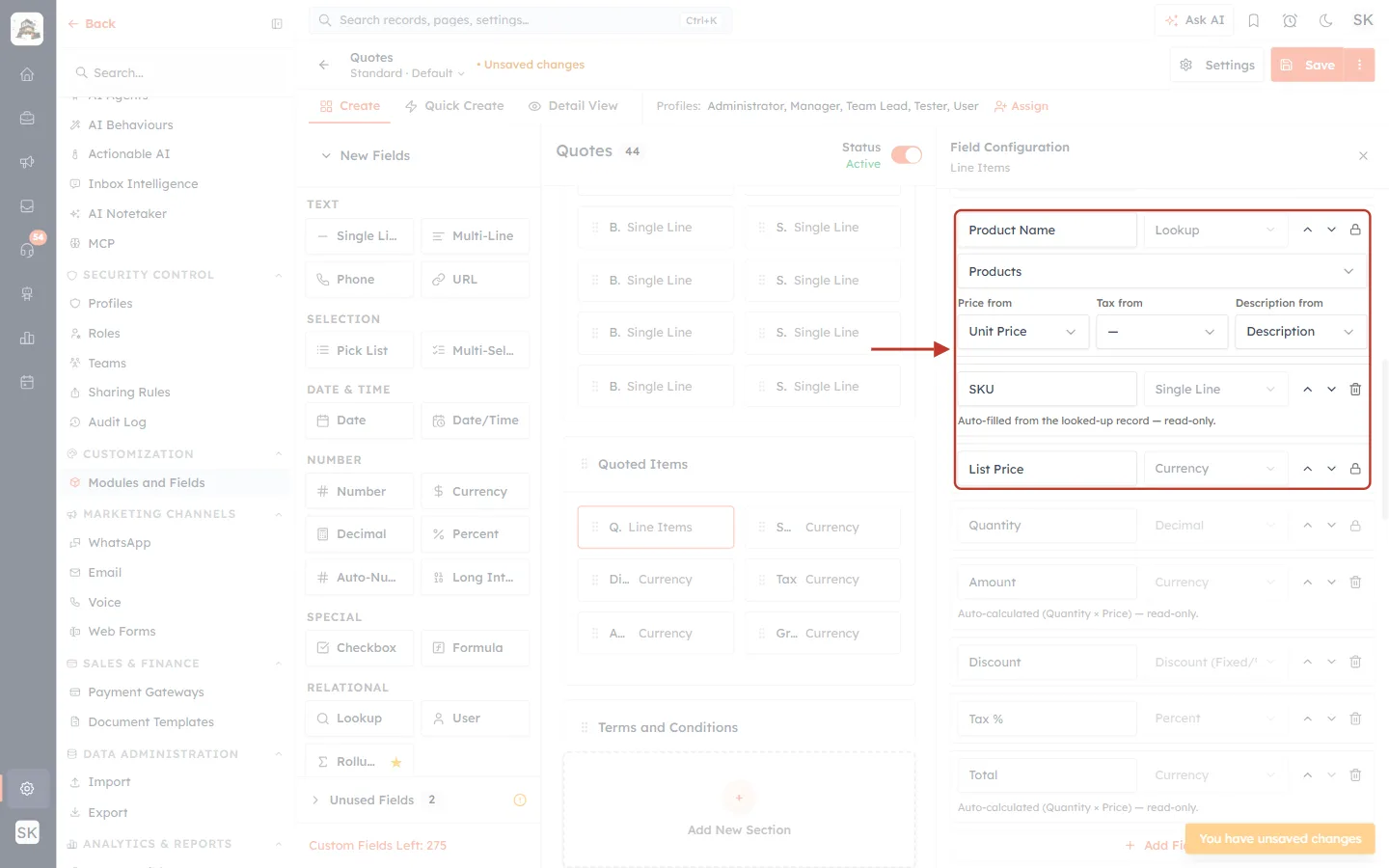Toggle dark mode moon icon
Image resolution: width=1389 pixels, height=868 pixels.
pos(1326,20)
